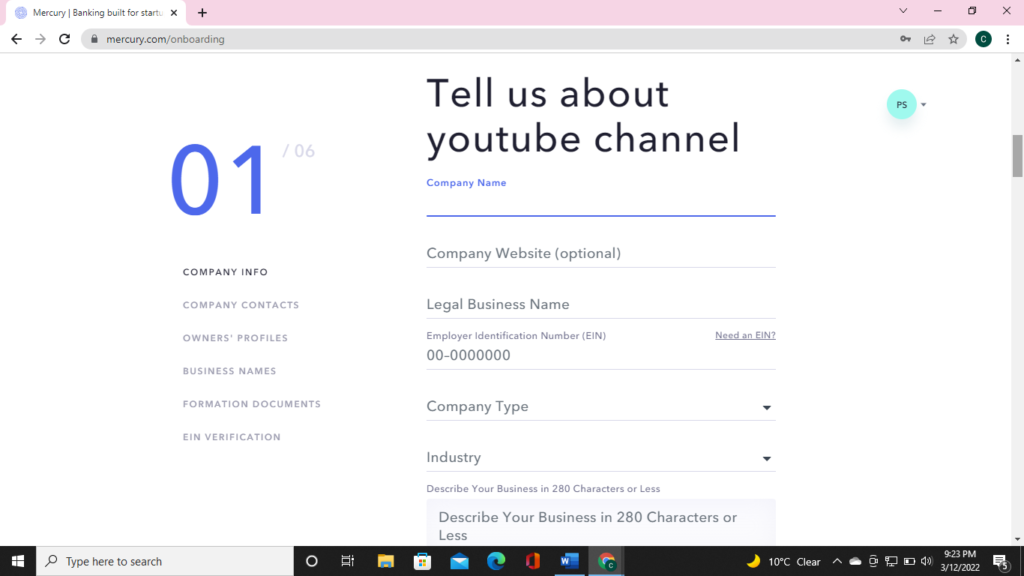Image resolution: width=1024 pixels, height=576 pixels.
Task: Click the Company Website (optional) field
Action: 601,253
